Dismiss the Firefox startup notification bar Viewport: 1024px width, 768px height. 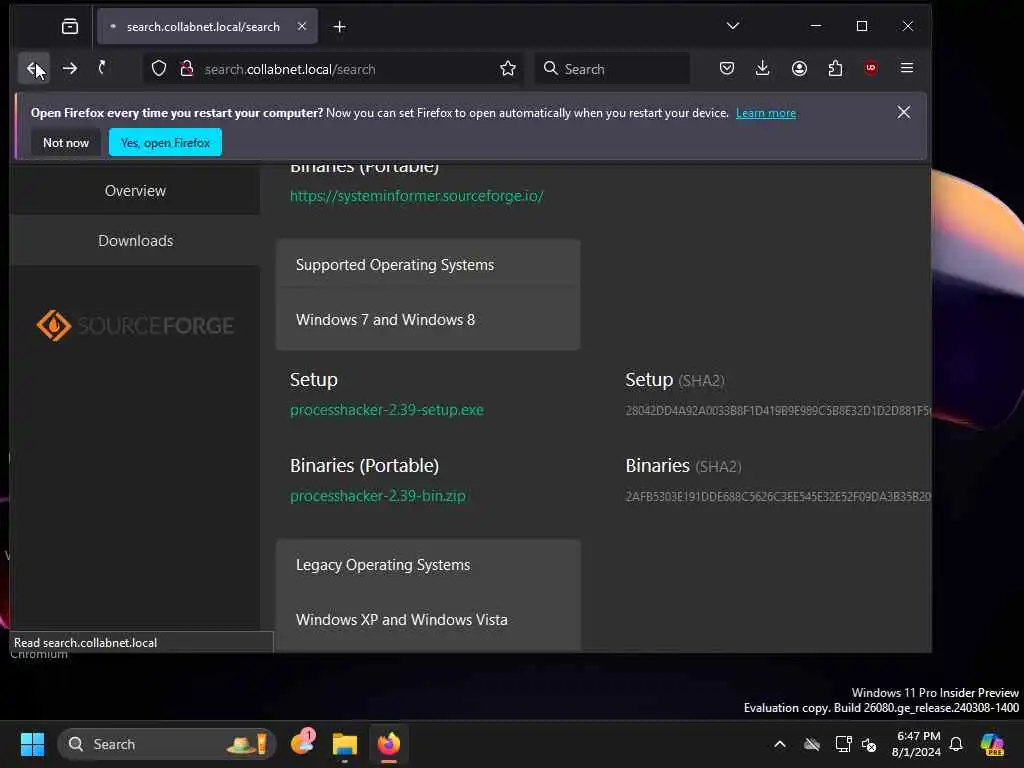[x=903, y=112]
